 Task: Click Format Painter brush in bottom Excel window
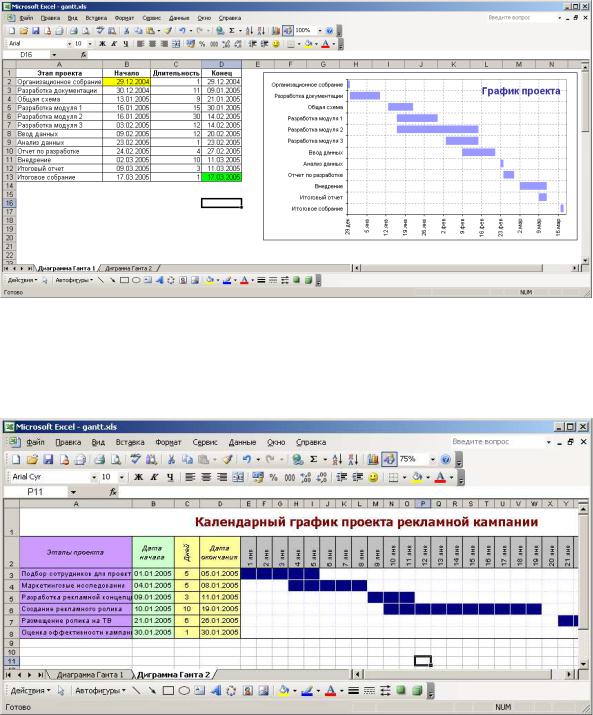pos(228,459)
